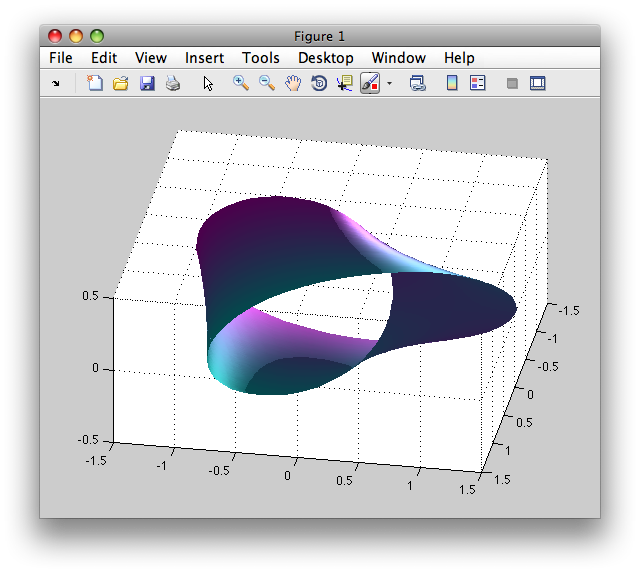Toggle the Brush data tool
Screen dimensions: 640x573
click(x=370, y=83)
